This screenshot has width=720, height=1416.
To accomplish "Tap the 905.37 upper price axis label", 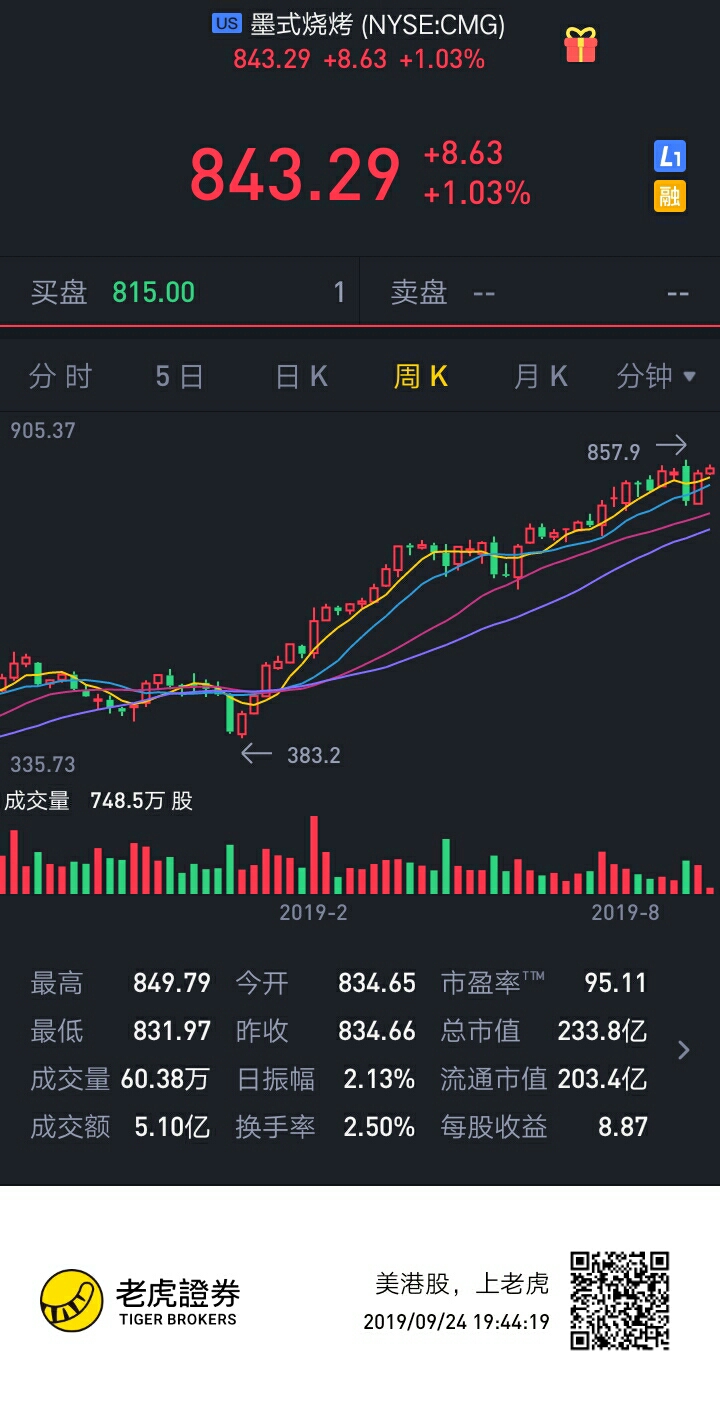I will tap(43, 431).
